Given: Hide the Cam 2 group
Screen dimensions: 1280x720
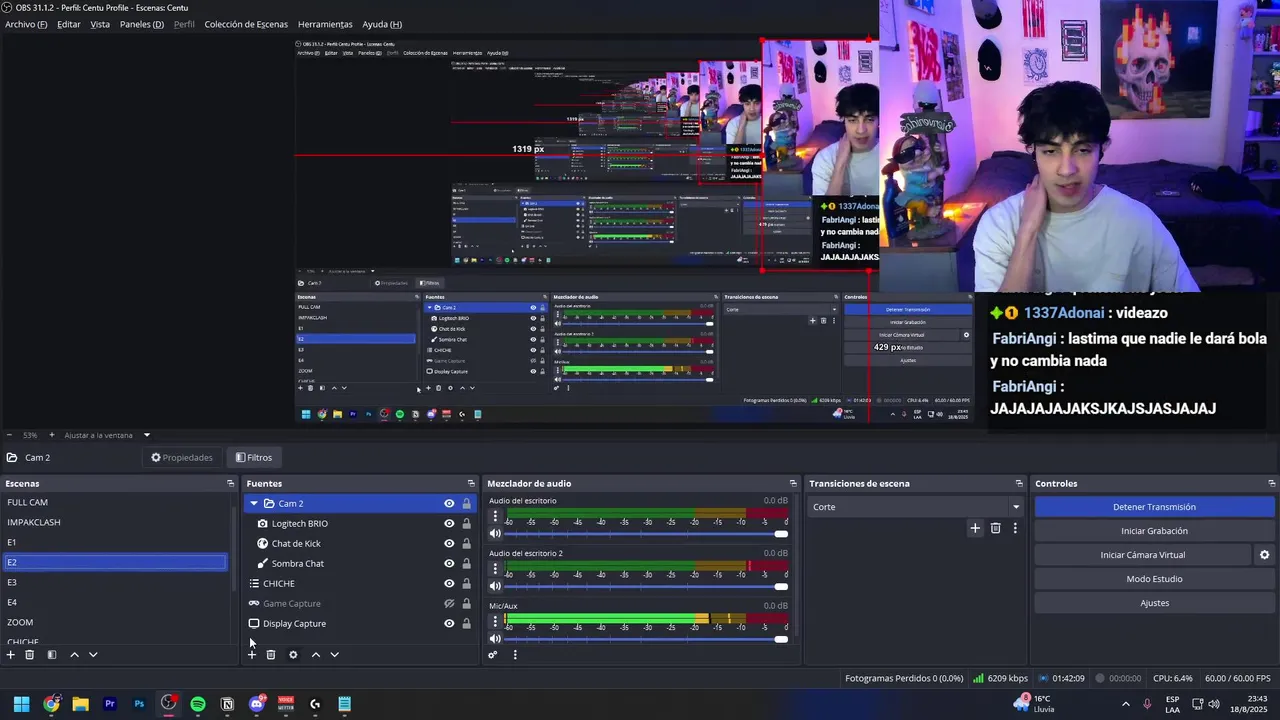Looking at the screenshot, I should [449, 504].
